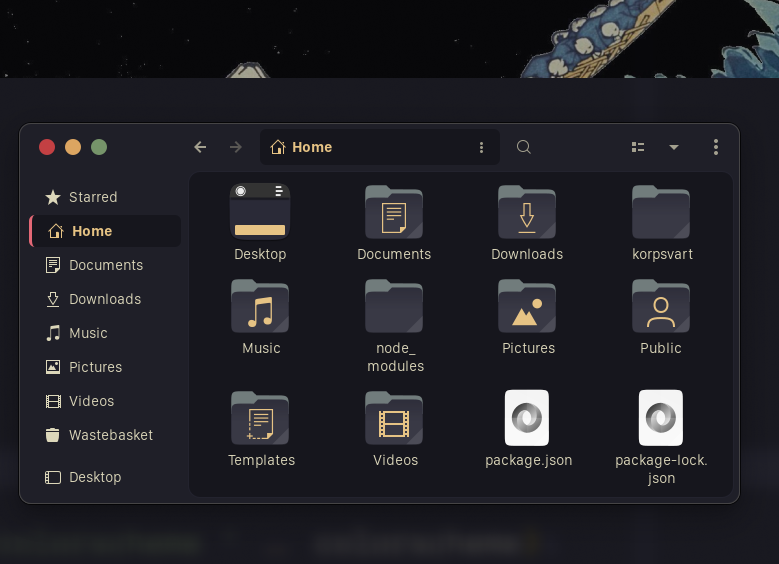The width and height of the screenshot is (779, 564).
Task: Open the Music folder in file grid
Action: (x=260, y=307)
